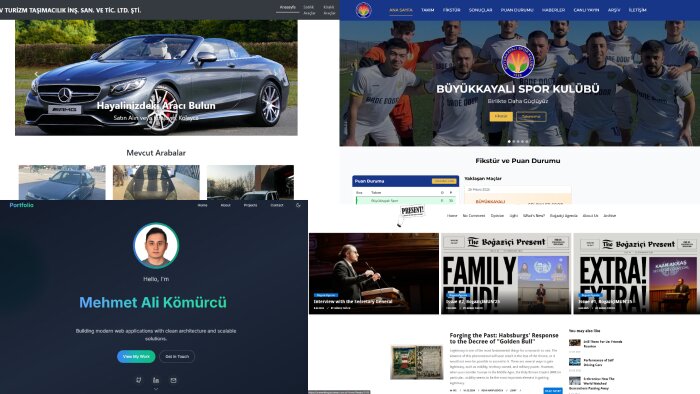Open Home in the Portfolio navbar

click(203, 205)
